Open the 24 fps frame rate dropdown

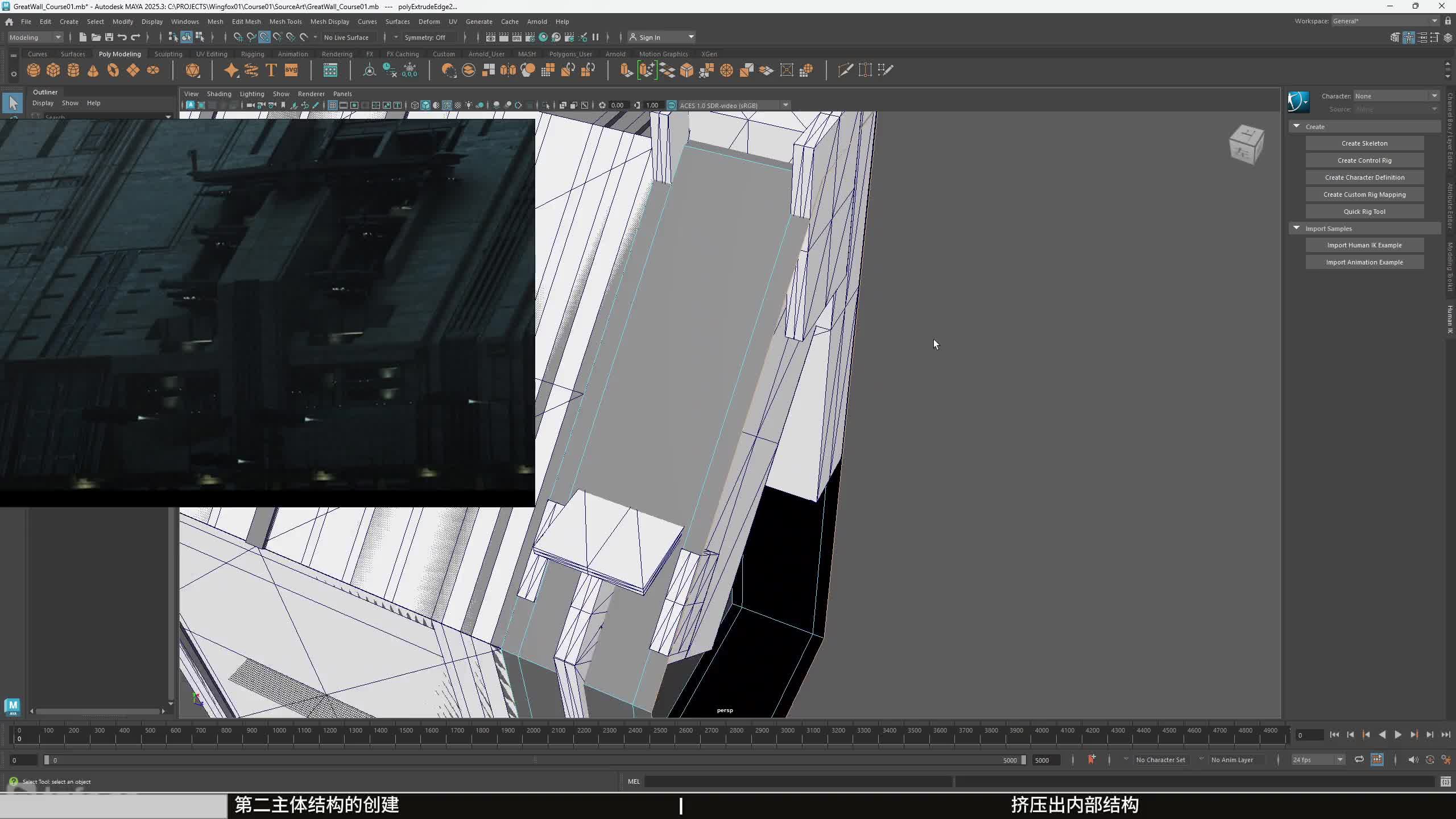[x=1317, y=760]
